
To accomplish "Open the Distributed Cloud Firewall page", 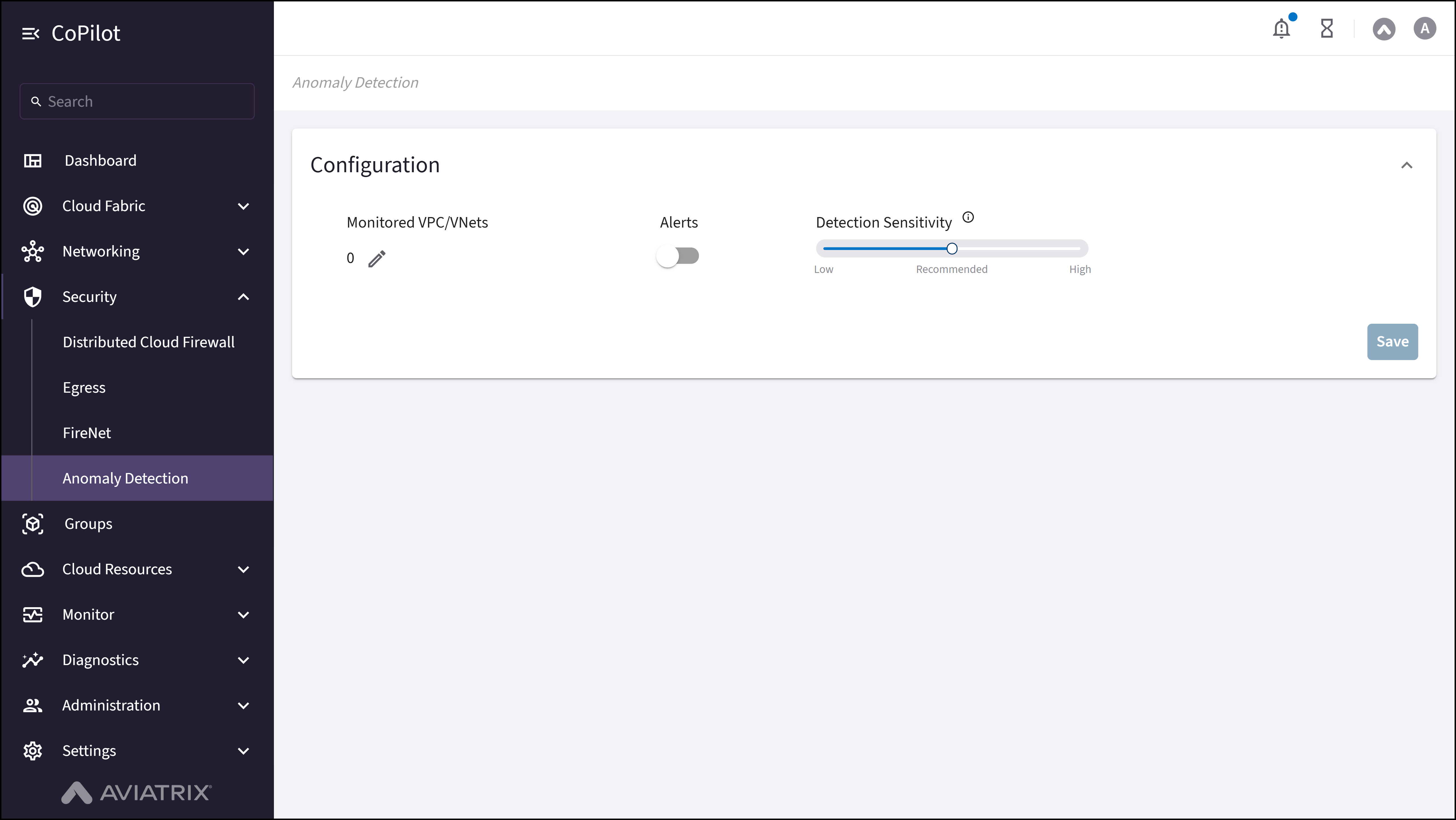I will 149,341.
